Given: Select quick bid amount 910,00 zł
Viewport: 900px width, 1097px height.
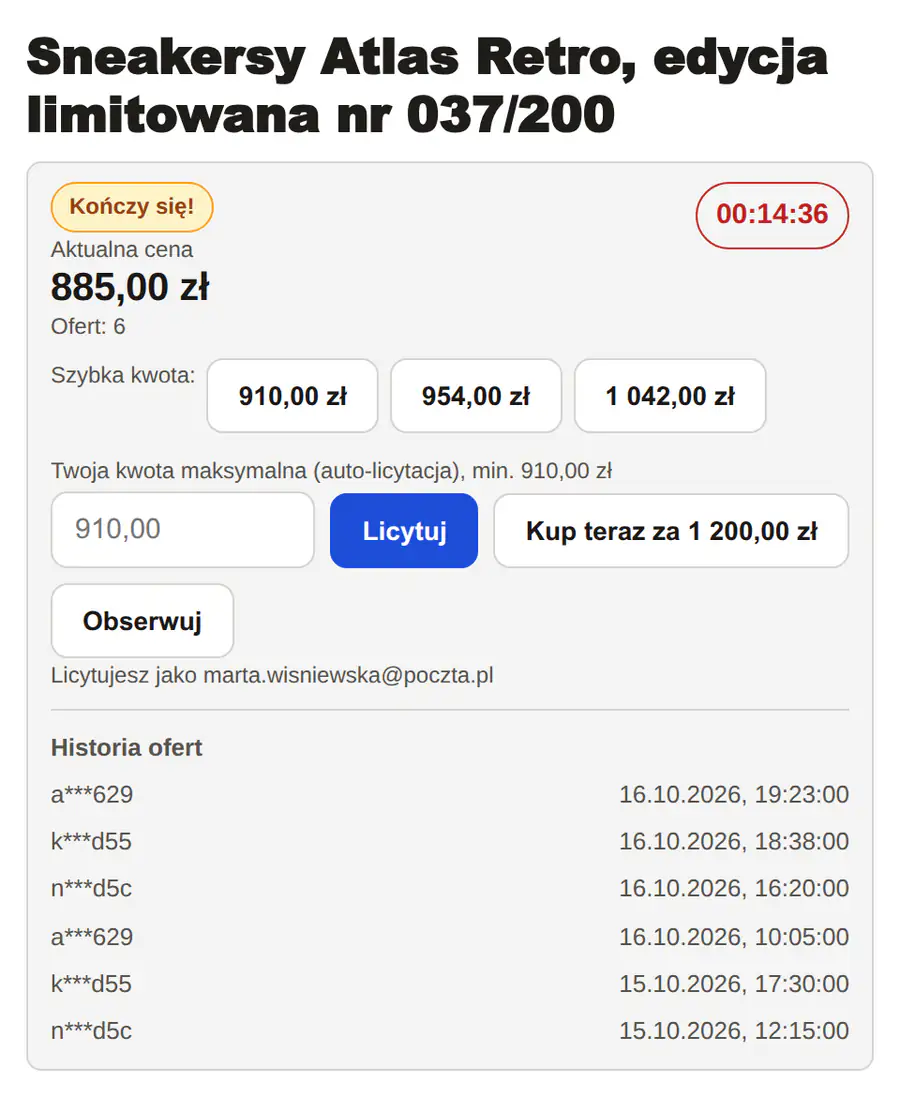Looking at the screenshot, I should point(293,396).
